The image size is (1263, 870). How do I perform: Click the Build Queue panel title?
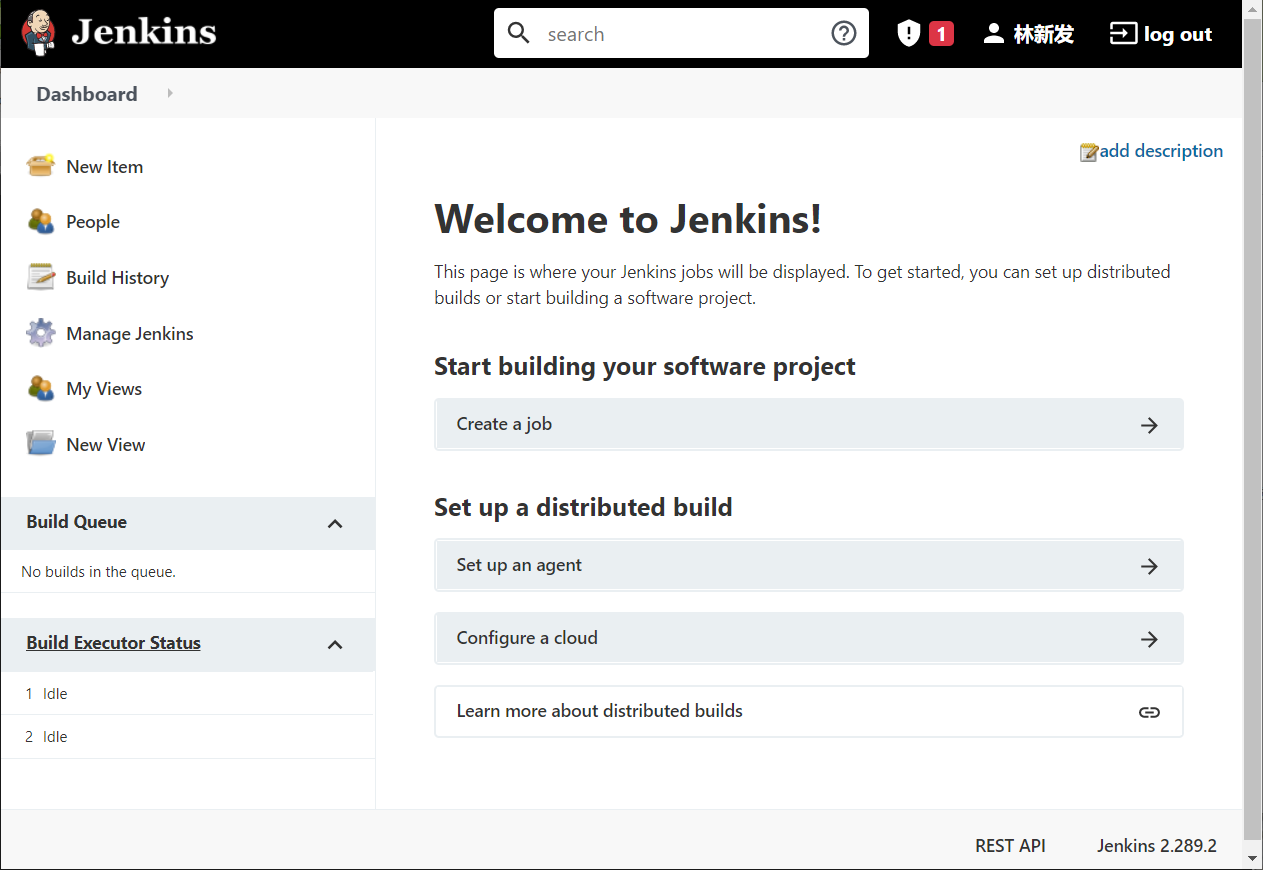pos(76,522)
